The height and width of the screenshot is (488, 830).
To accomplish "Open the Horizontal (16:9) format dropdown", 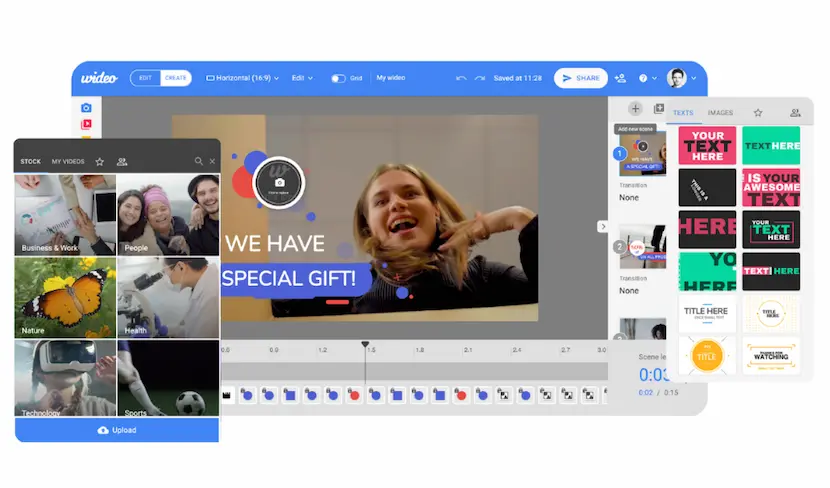I will pos(242,78).
